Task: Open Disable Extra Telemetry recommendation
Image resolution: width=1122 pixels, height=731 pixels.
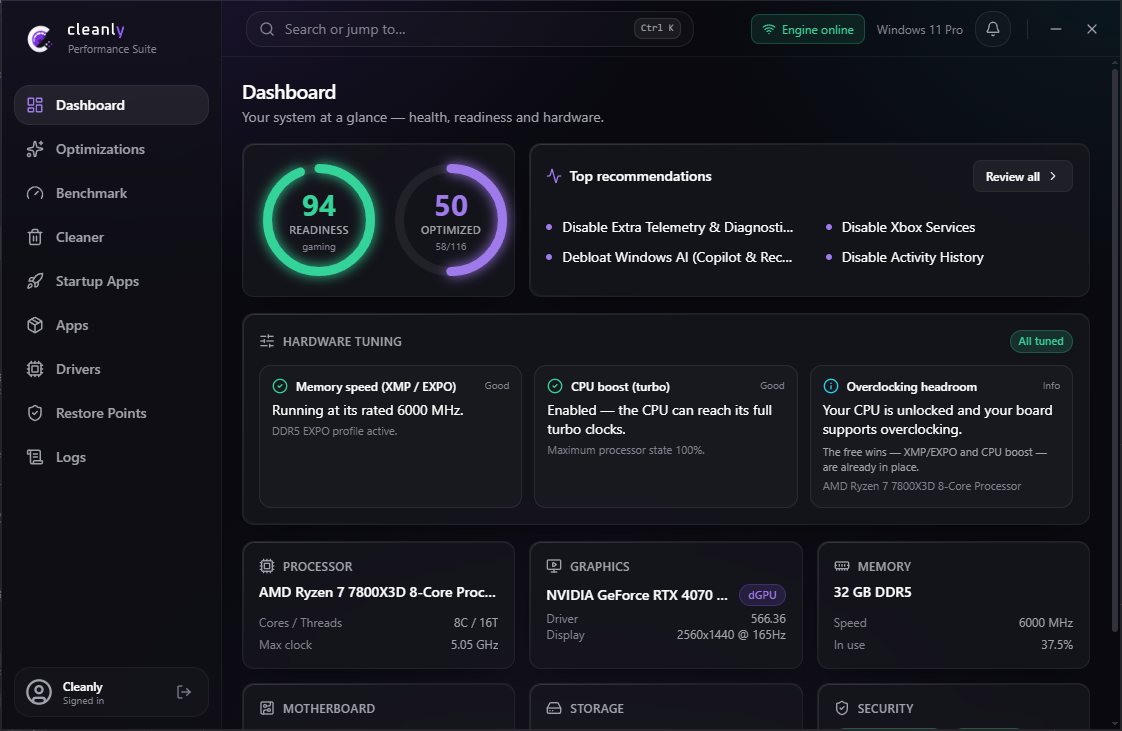Action: 677,227
